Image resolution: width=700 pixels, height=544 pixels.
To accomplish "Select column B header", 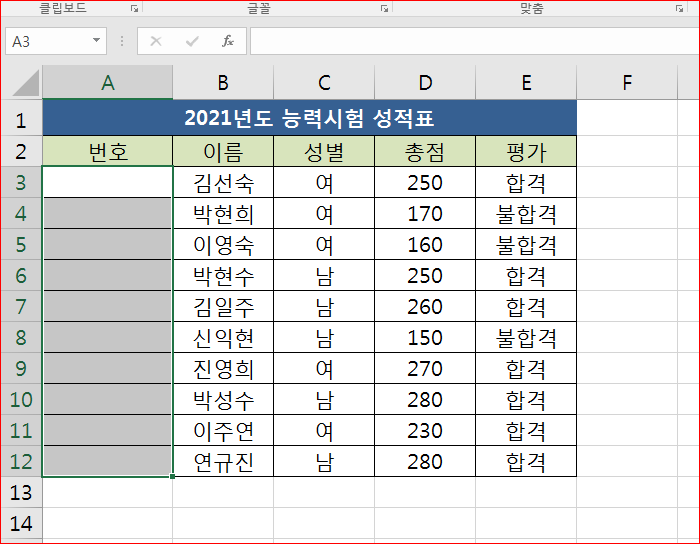I will pyautogui.click(x=223, y=83).
